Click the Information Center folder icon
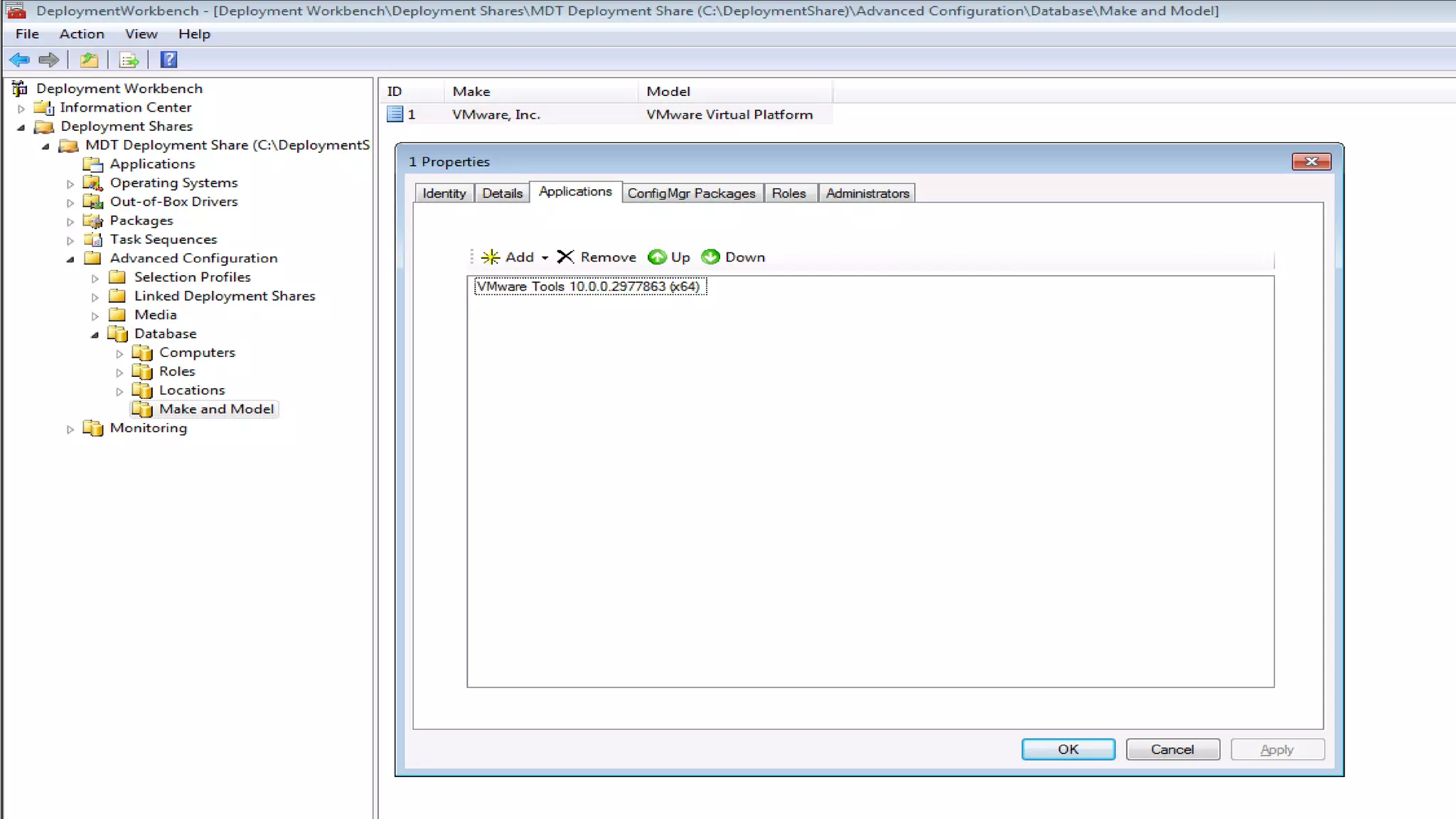The image size is (1456, 819). point(44,107)
